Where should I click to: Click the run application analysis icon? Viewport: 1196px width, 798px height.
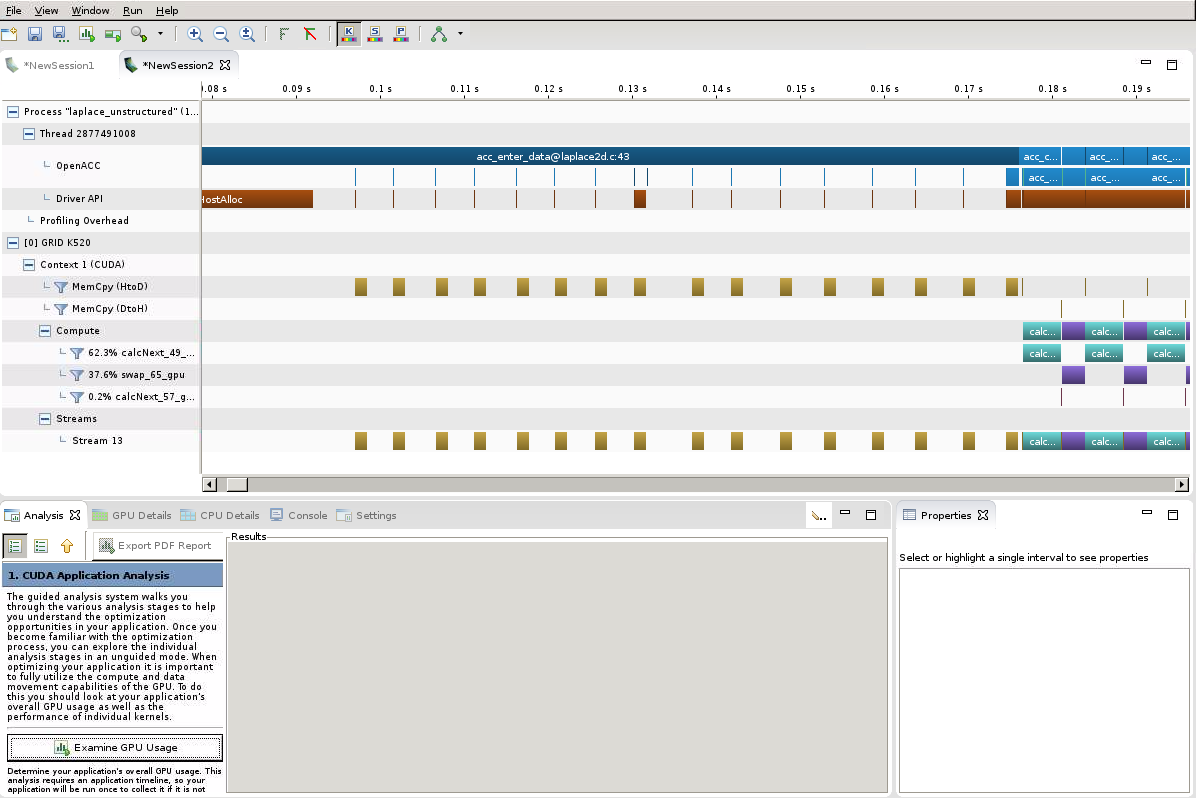tap(87, 34)
